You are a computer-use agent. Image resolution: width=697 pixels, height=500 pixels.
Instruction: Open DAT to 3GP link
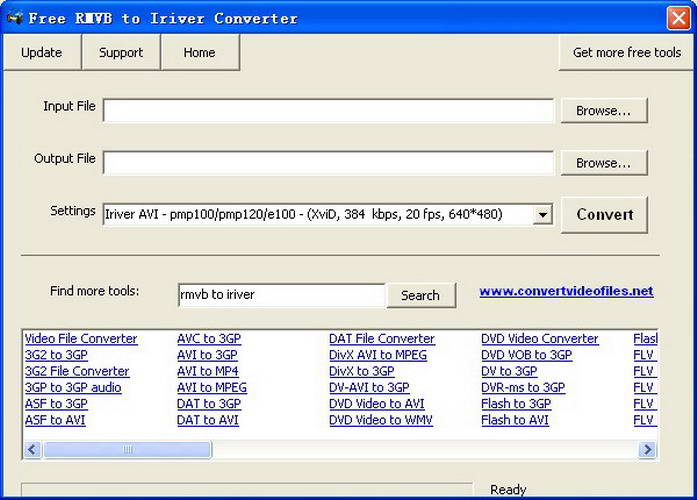pos(209,404)
